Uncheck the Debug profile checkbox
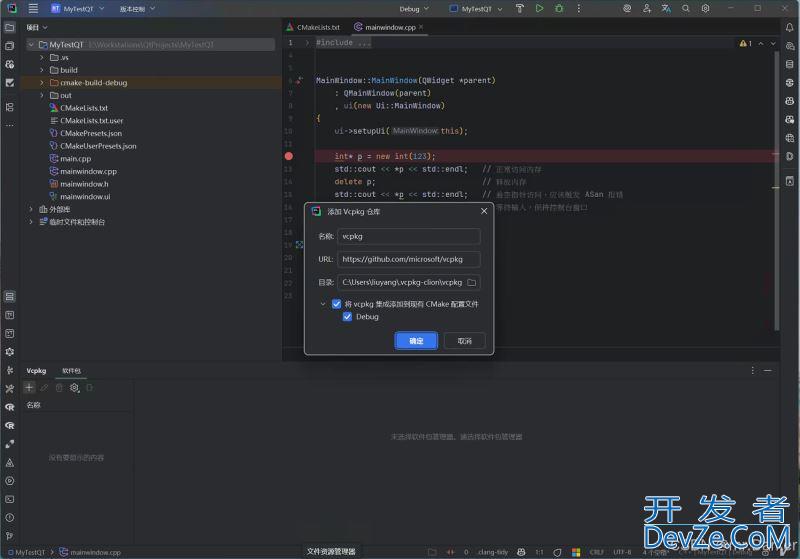800x559 pixels. click(347, 317)
